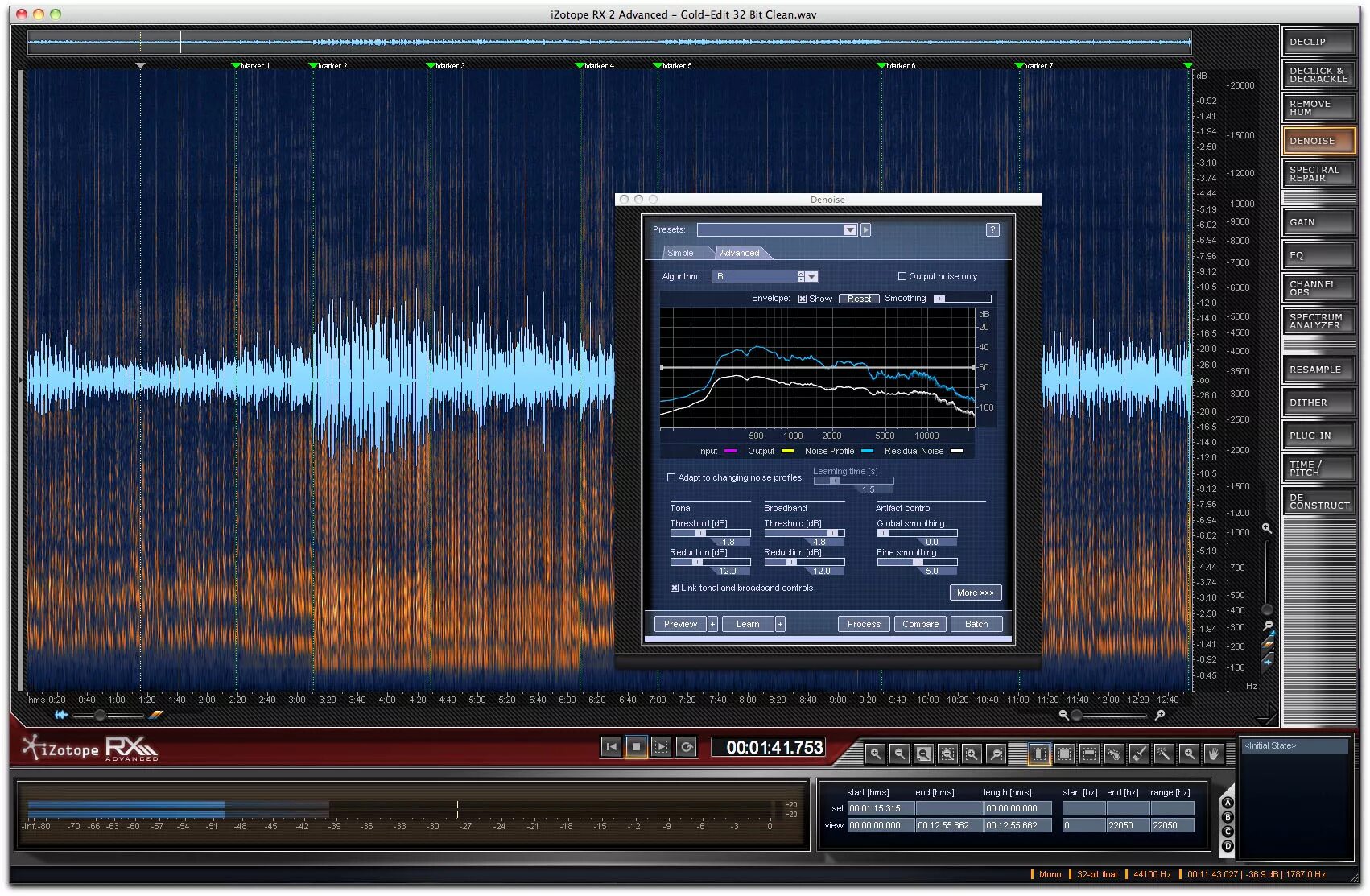Click the C settings slot button
This screenshot has height=896, width=1370.
pyautogui.click(x=1228, y=832)
